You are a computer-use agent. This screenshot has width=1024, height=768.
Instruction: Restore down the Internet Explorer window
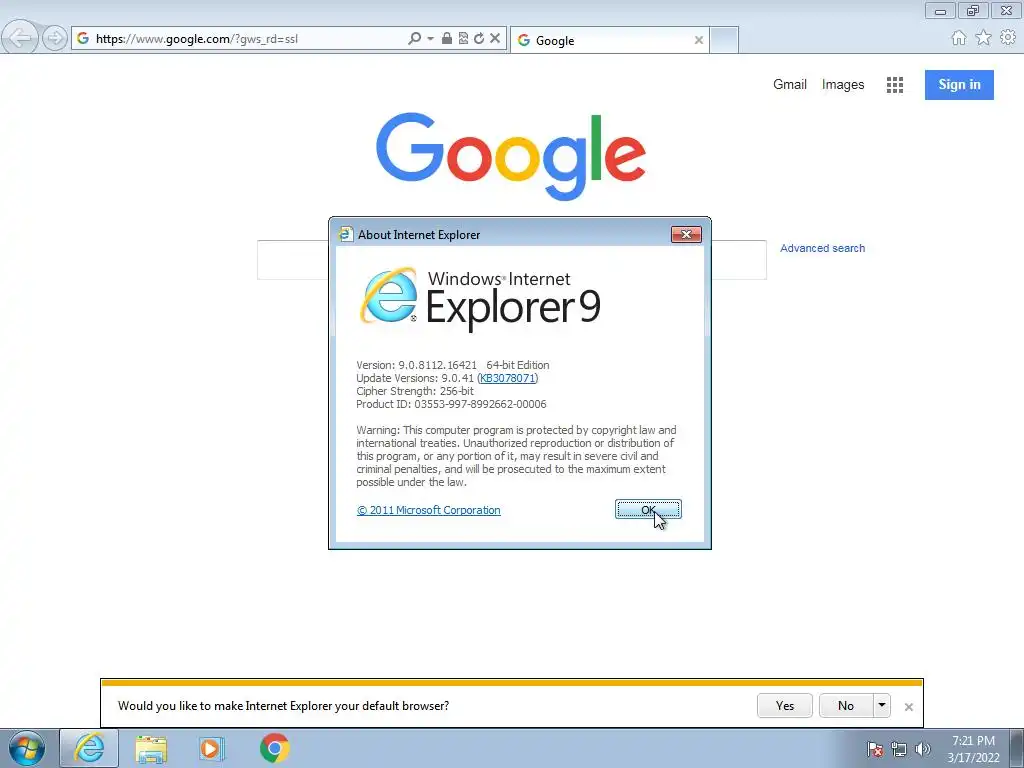pos(973,11)
